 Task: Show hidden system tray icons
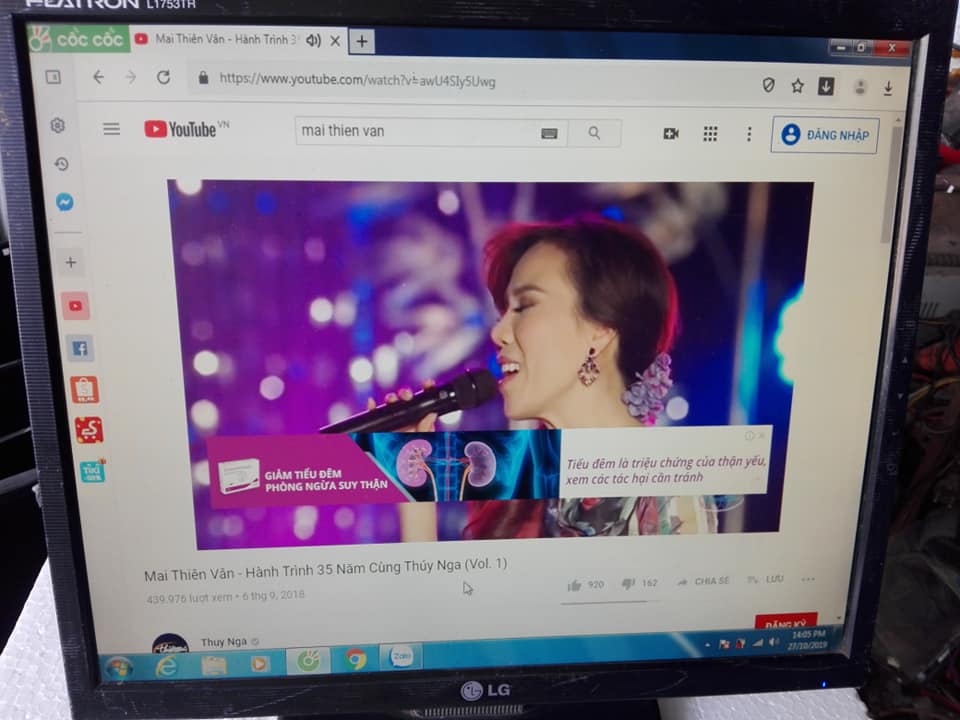[x=708, y=645]
